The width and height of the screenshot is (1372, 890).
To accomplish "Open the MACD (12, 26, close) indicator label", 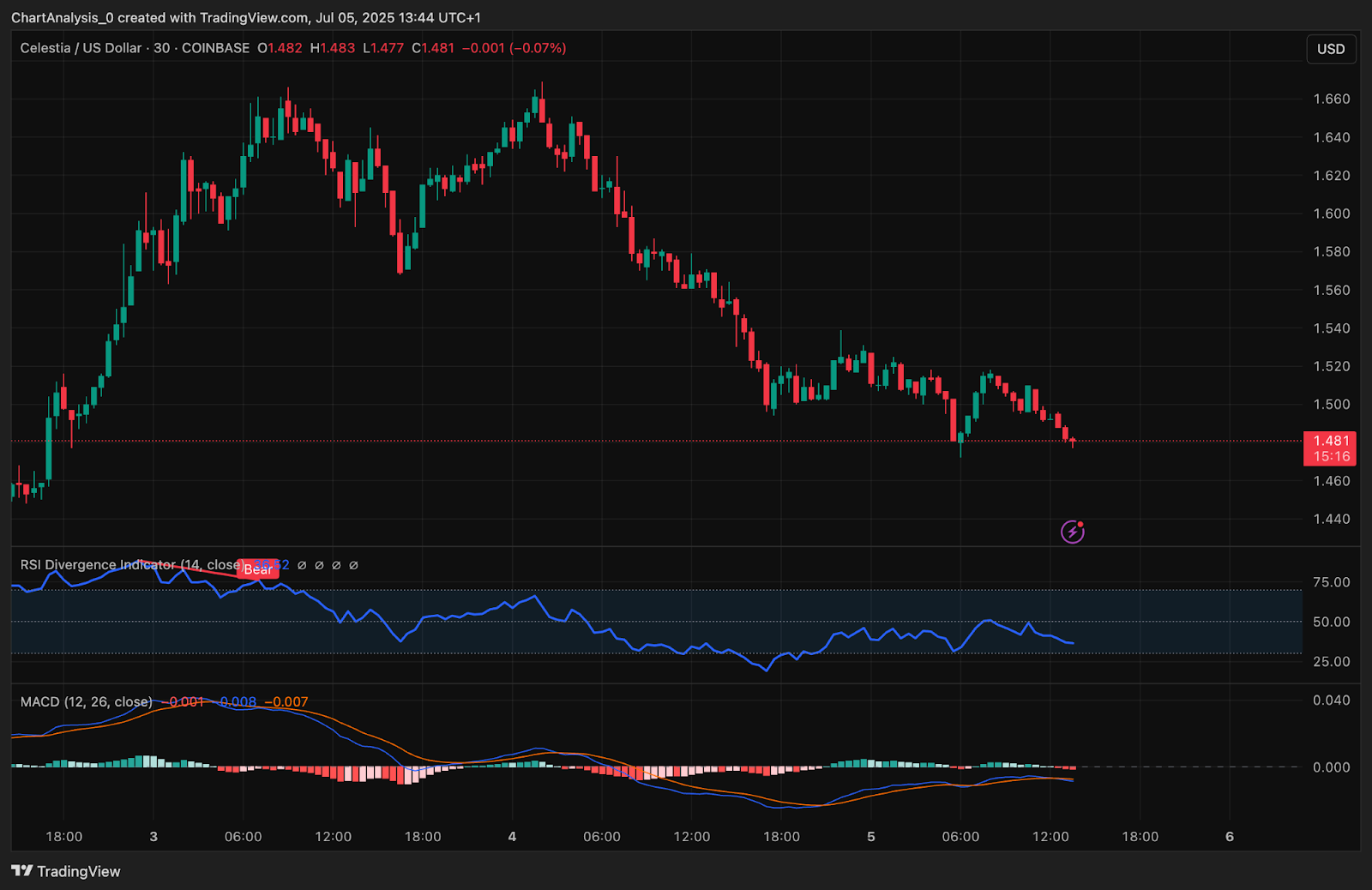I will point(84,701).
